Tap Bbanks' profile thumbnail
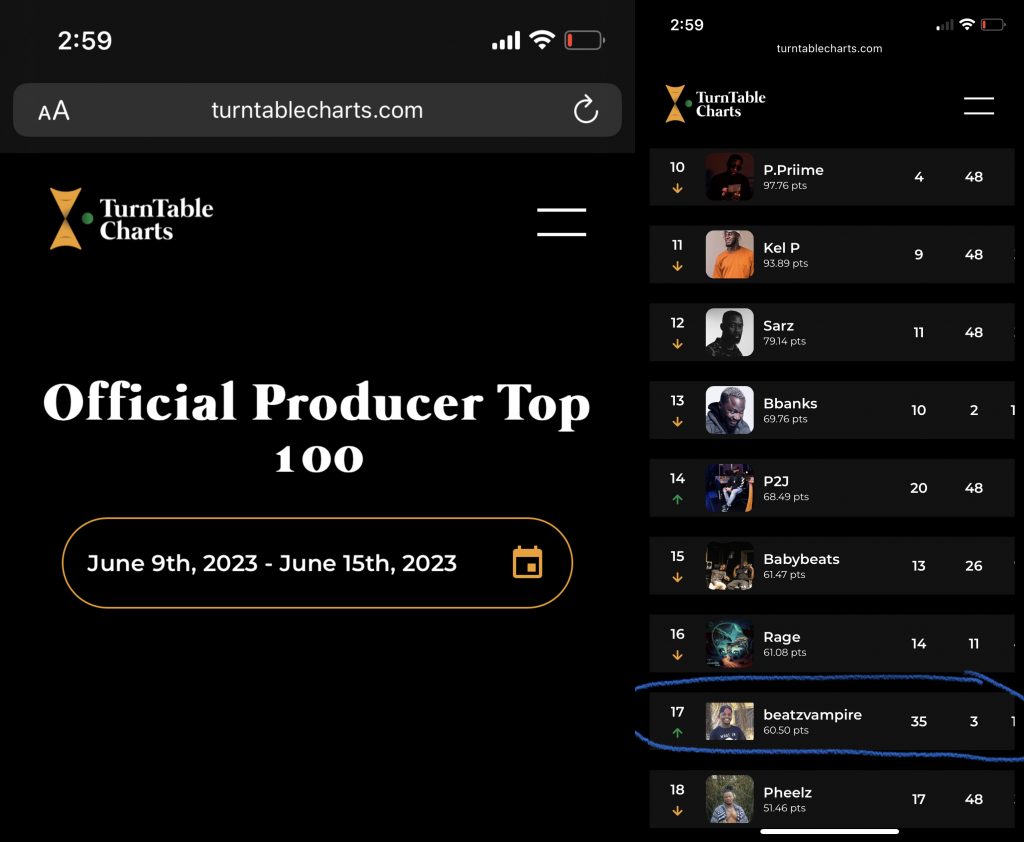 click(729, 410)
